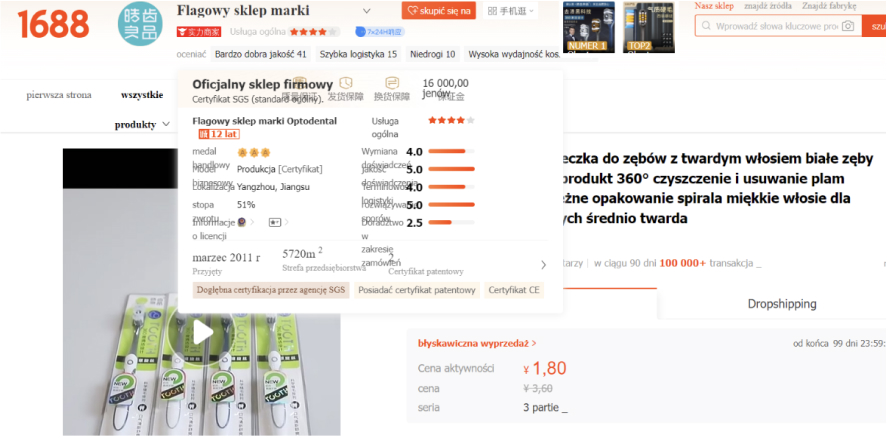Play the toothbrush product video
Screen dimensions: 888x438
203,333
